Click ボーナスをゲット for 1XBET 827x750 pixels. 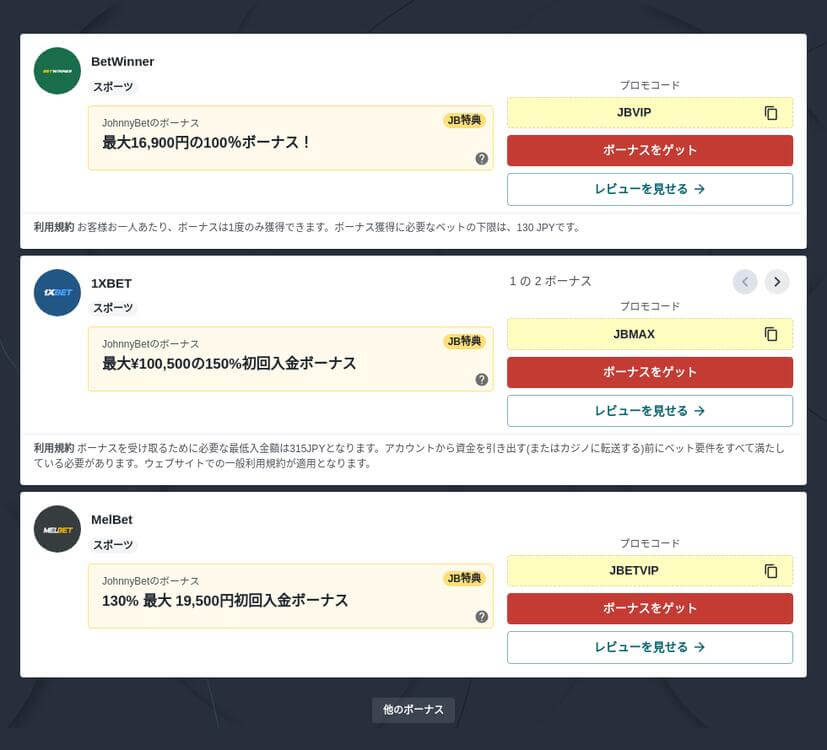(649, 372)
